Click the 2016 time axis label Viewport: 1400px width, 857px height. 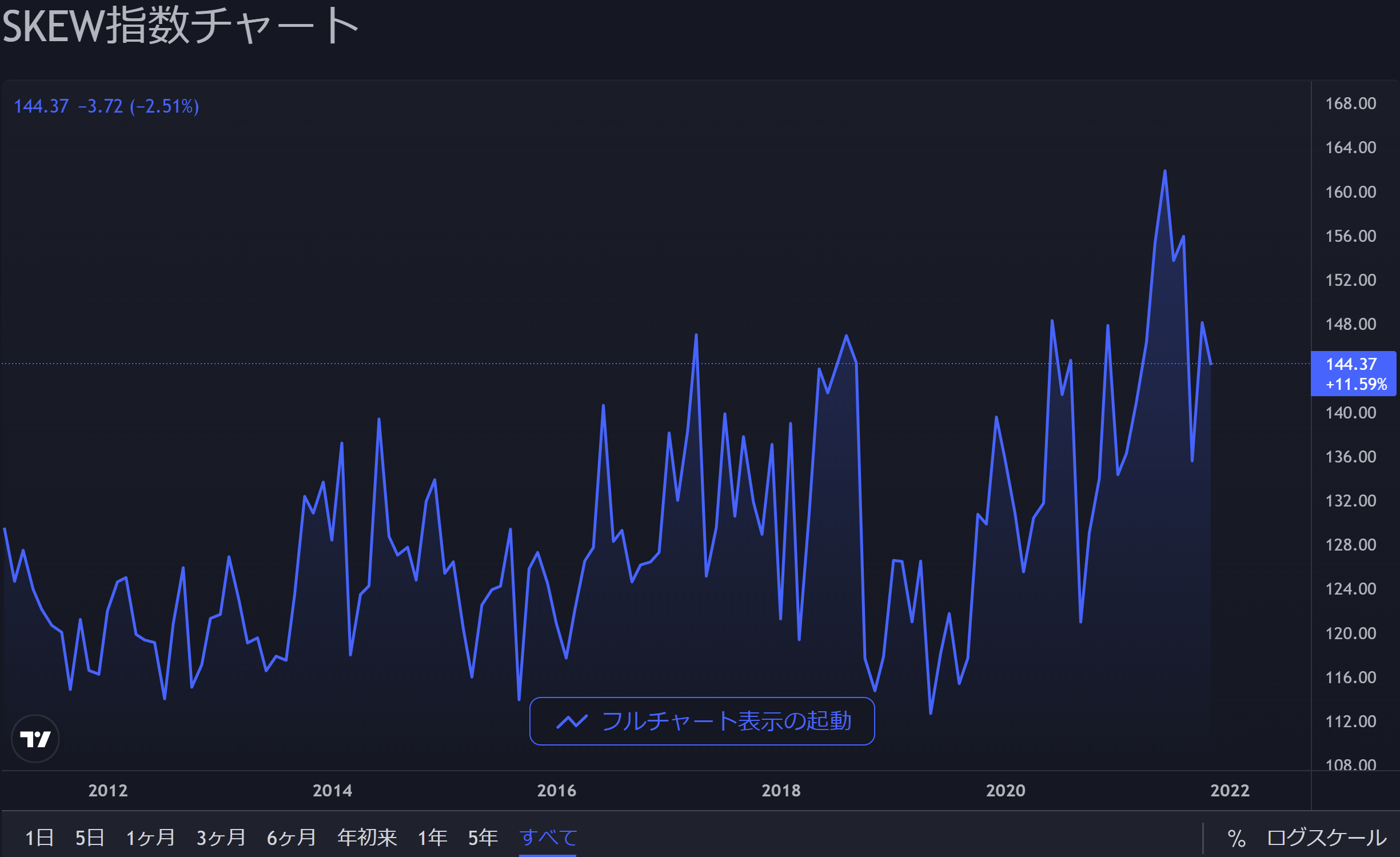click(556, 791)
